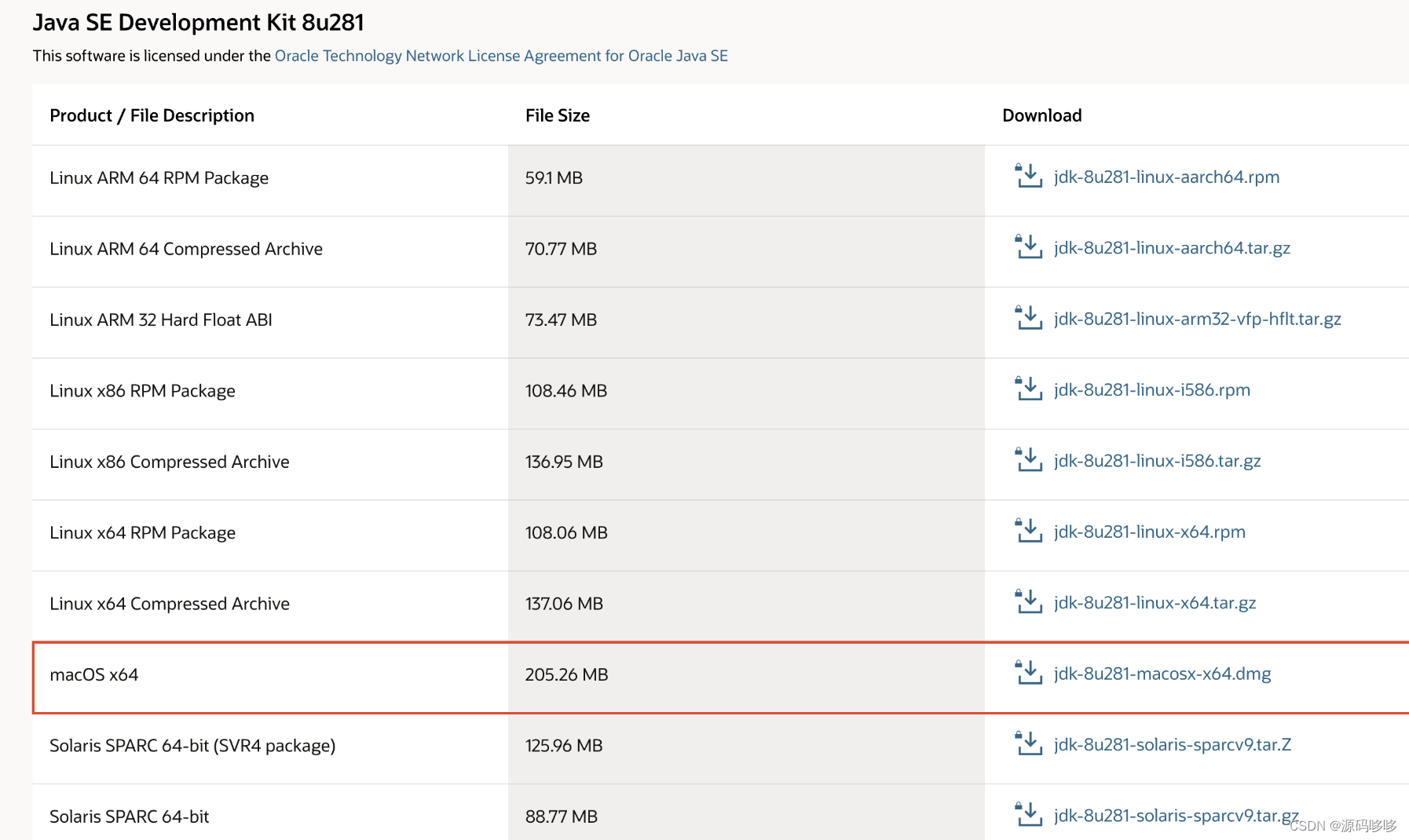Viewport: 1409px width, 840px height.
Task: Select the '108.46 MB' file size
Action: (x=565, y=391)
